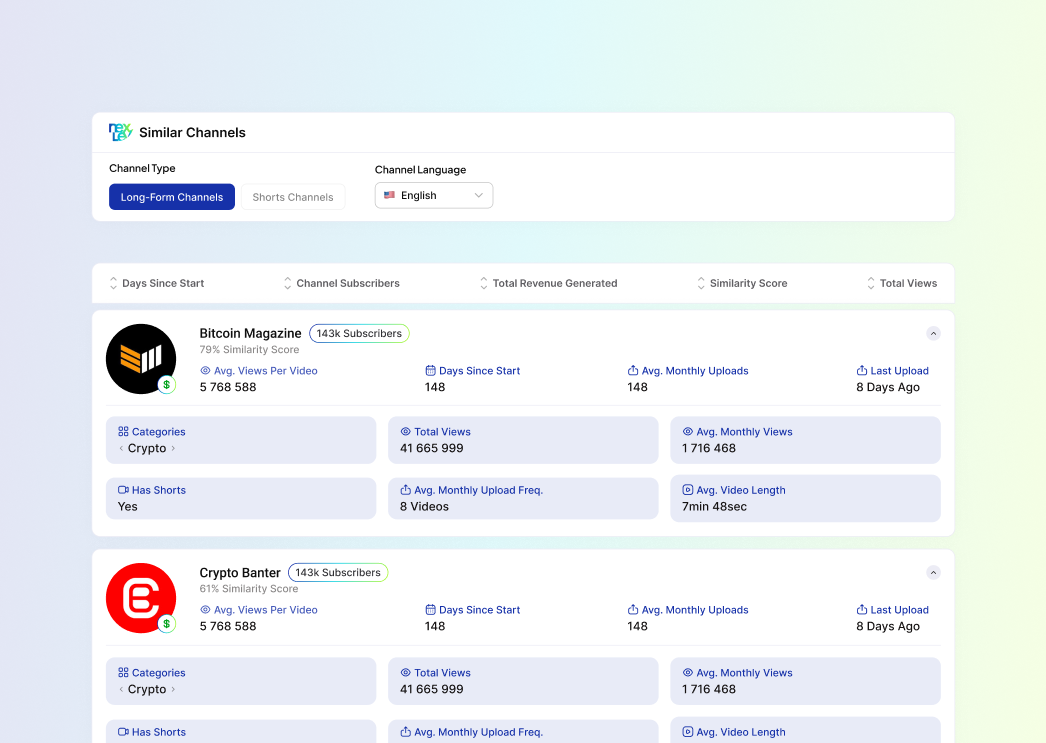Click Crypto Banter's Avg. Views Per Video value 5 768 588
Image resolution: width=1046 pixels, height=743 pixels.
point(228,626)
